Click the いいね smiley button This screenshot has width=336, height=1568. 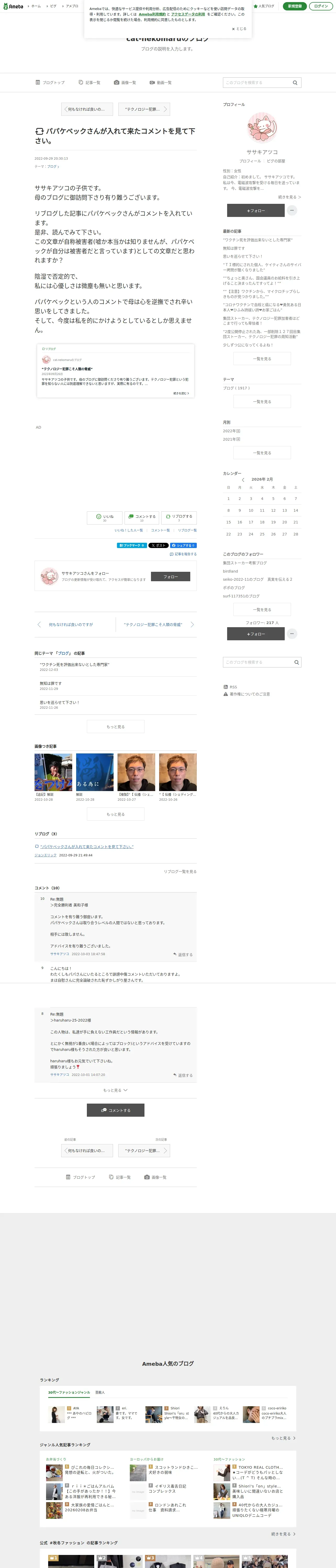pos(105,517)
